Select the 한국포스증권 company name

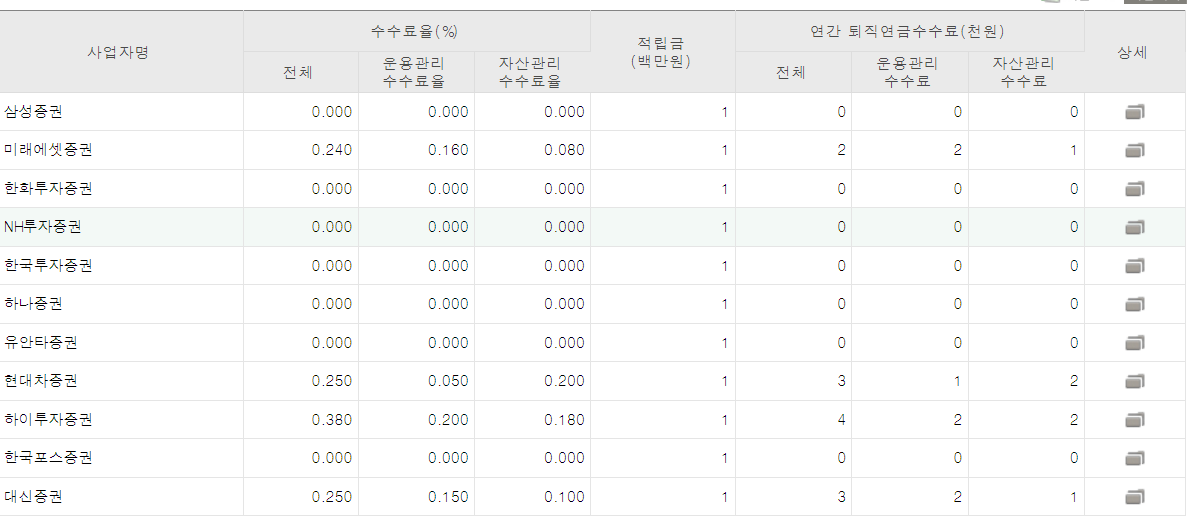48,458
